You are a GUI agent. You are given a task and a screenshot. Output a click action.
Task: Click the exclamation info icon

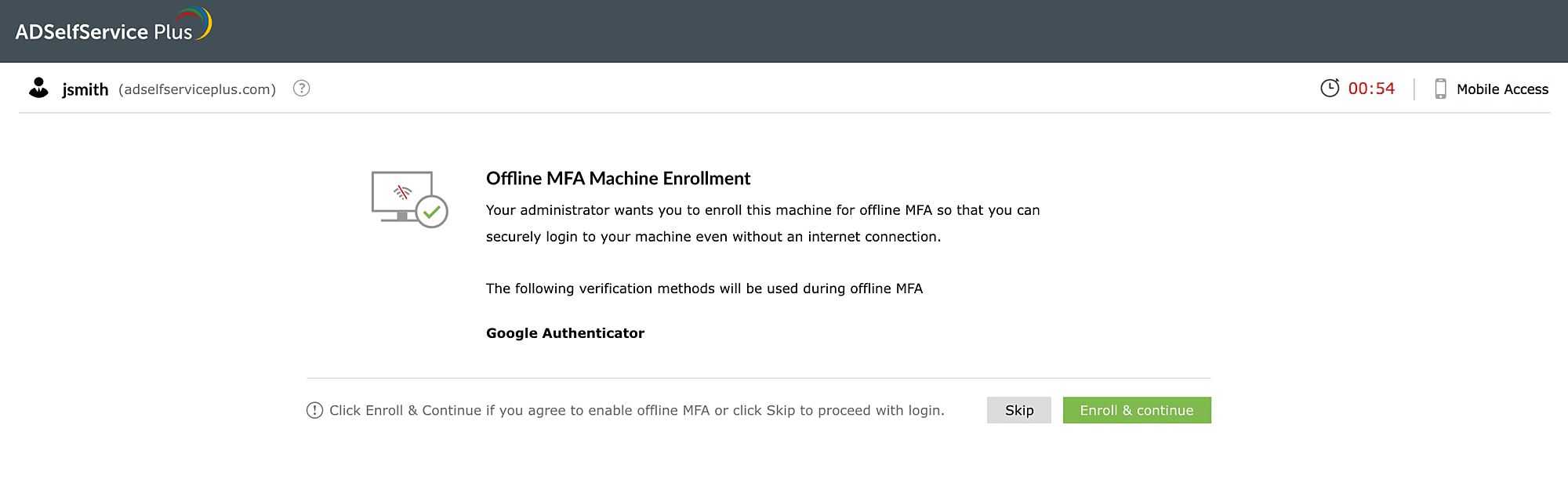pyautogui.click(x=314, y=410)
